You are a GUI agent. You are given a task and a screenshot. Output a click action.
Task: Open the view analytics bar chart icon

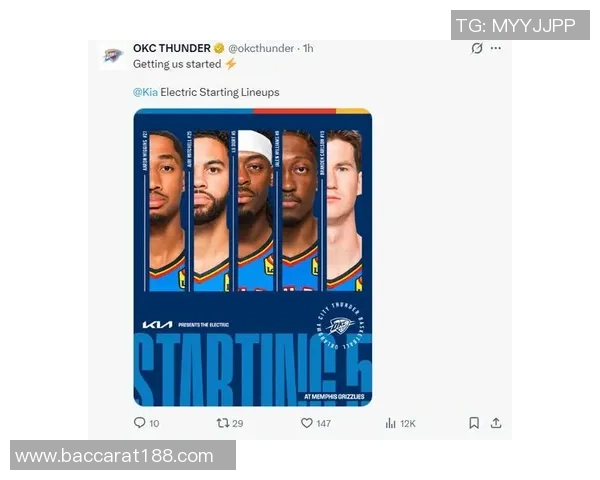coord(390,423)
